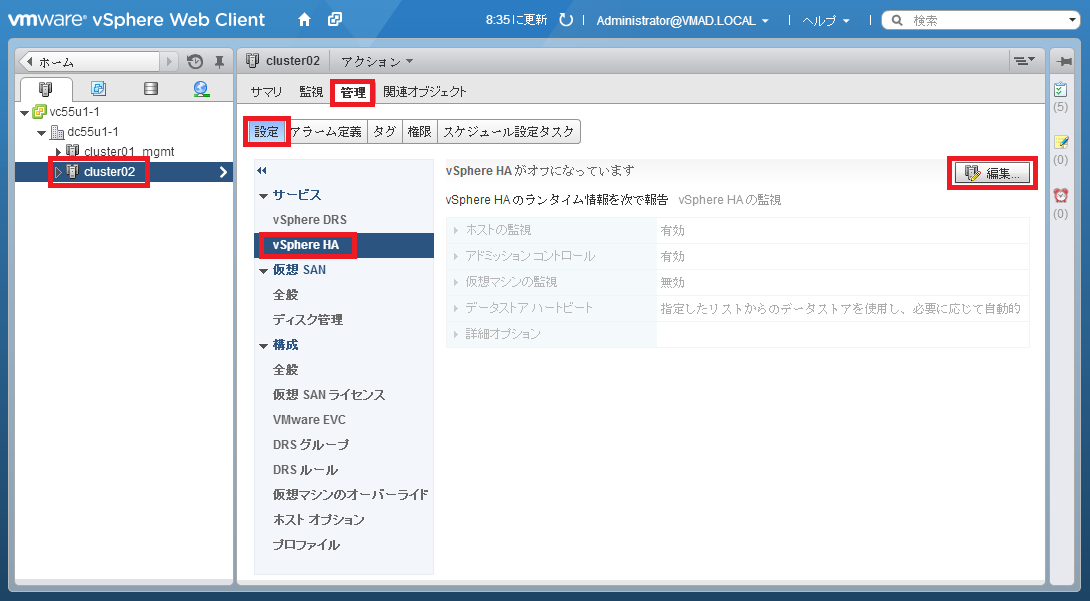Open the 関連オブジェクト tab
Screen dimensions: 1090x601
[425, 92]
